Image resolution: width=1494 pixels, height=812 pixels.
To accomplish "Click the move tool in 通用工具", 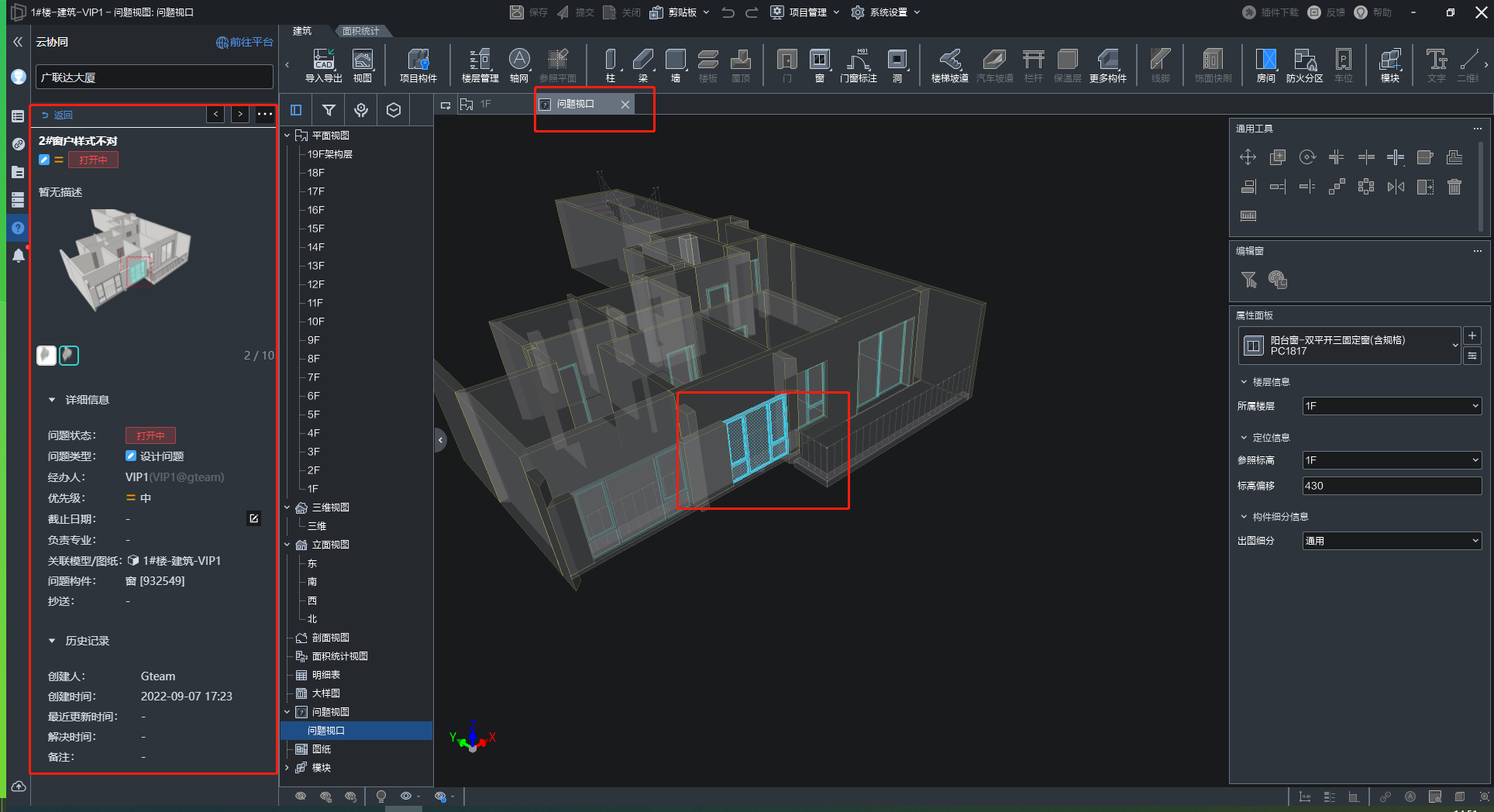I will (x=1248, y=157).
